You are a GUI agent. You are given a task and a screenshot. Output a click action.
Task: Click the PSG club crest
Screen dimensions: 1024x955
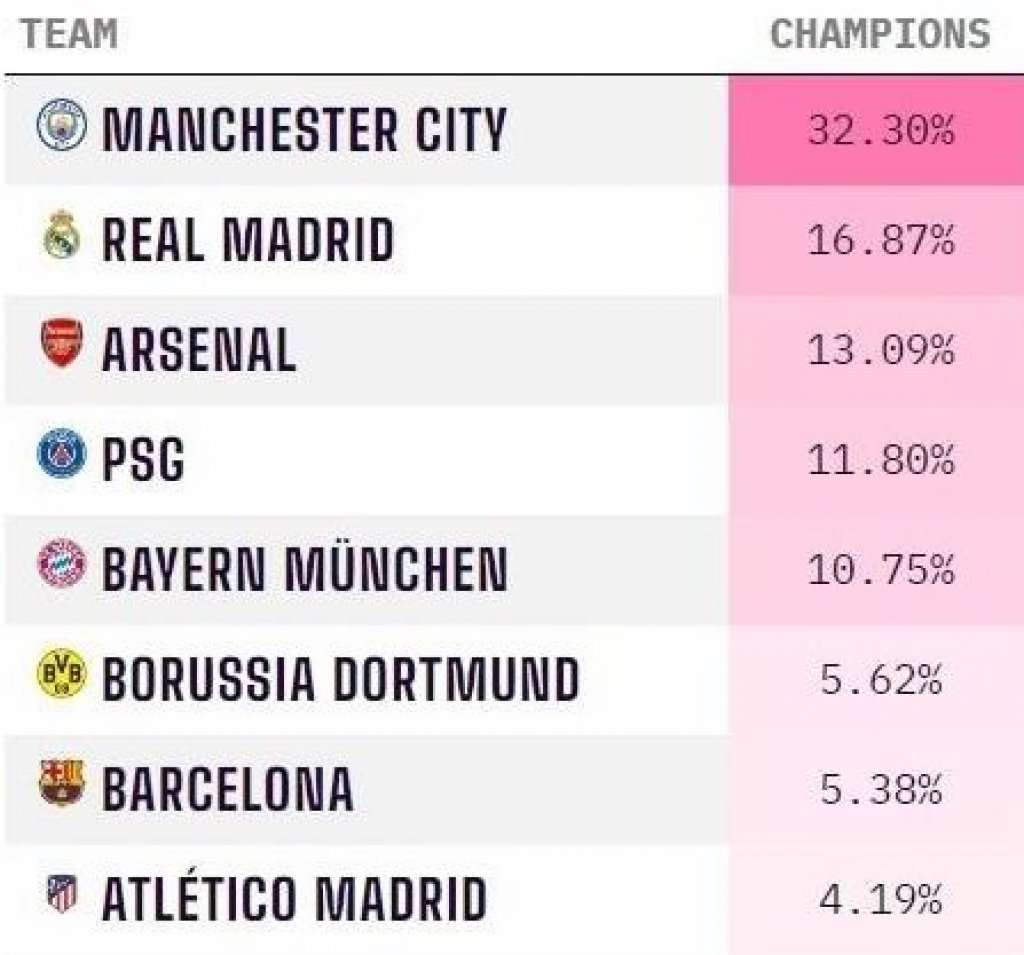tap(61, 454)
